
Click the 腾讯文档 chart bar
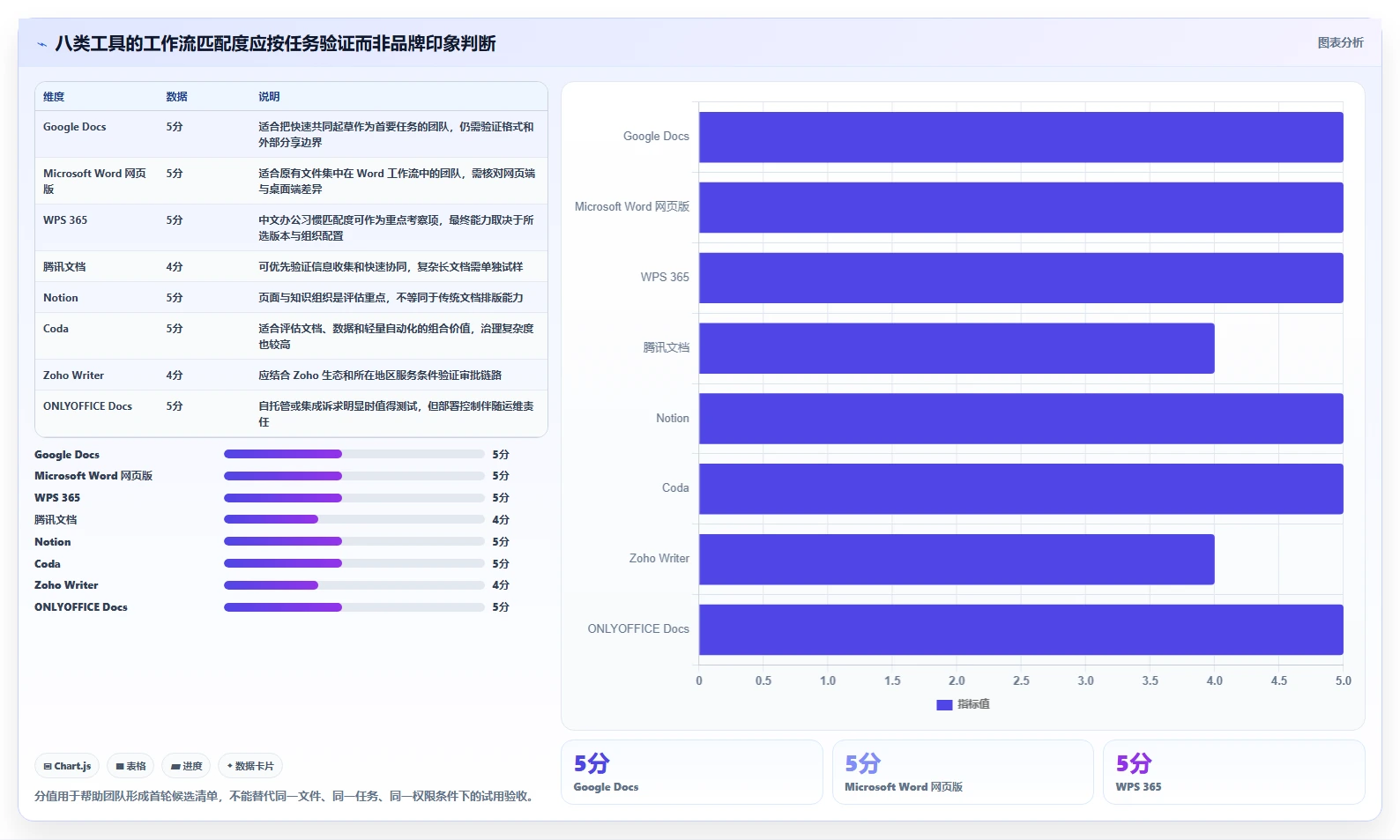pyautogui.click(x=957, y=348)
